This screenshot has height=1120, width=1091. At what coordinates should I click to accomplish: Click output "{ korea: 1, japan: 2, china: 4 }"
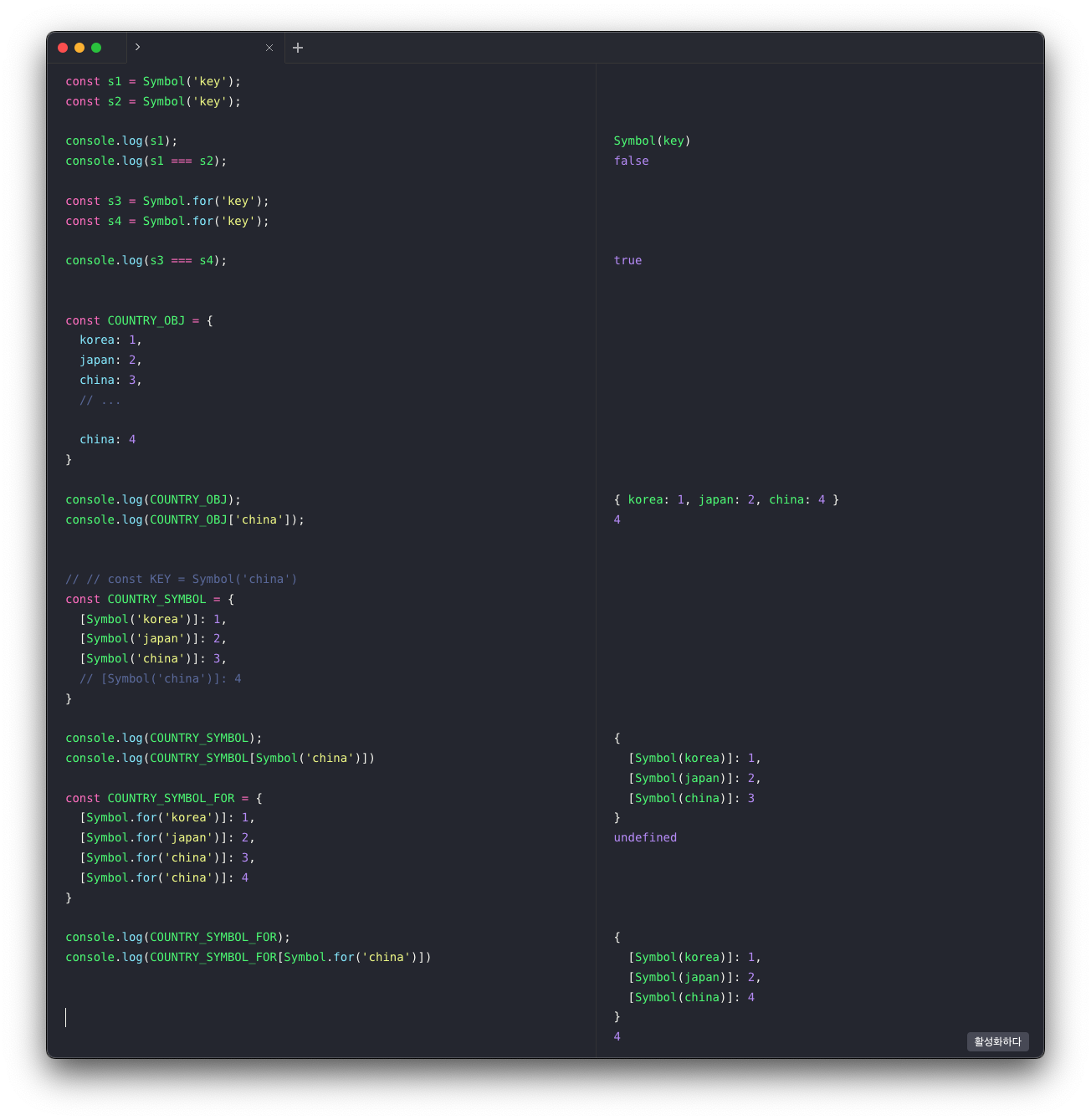click(726, 499)
